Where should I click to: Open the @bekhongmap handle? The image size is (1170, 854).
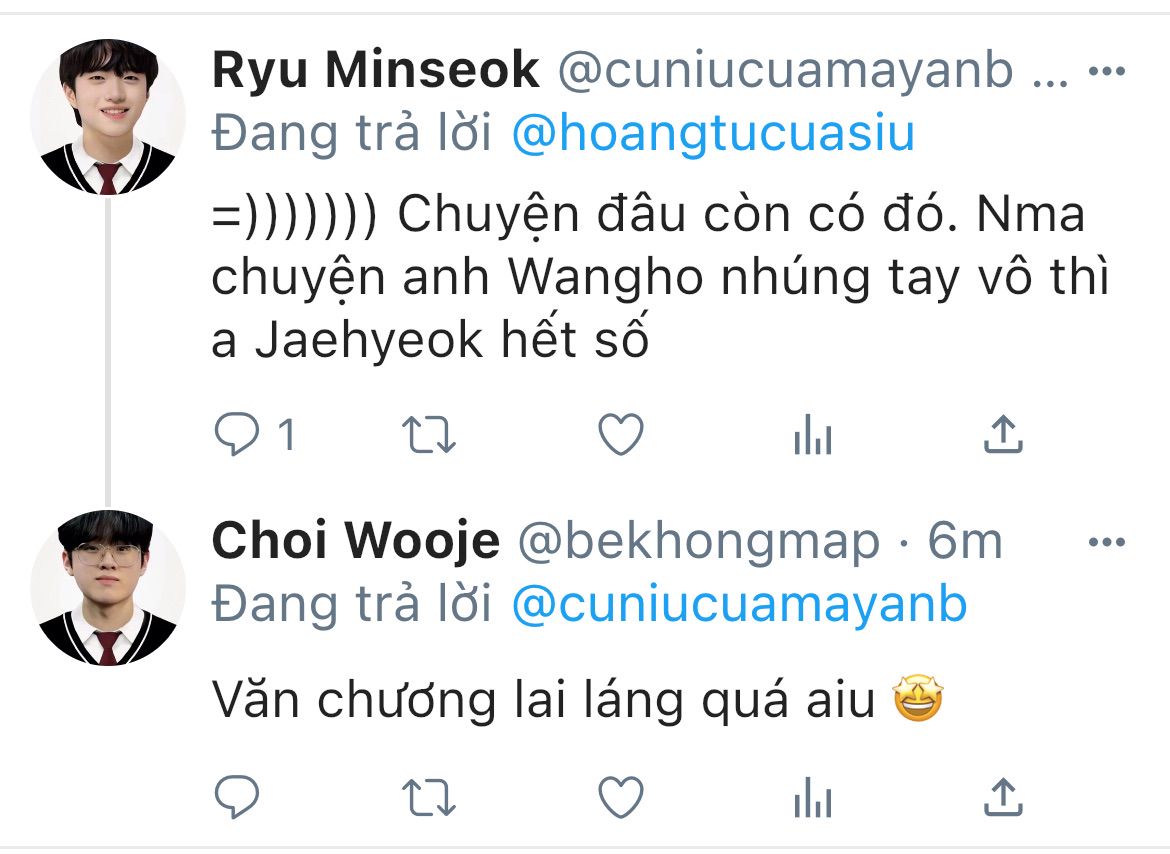click(699, 542)
